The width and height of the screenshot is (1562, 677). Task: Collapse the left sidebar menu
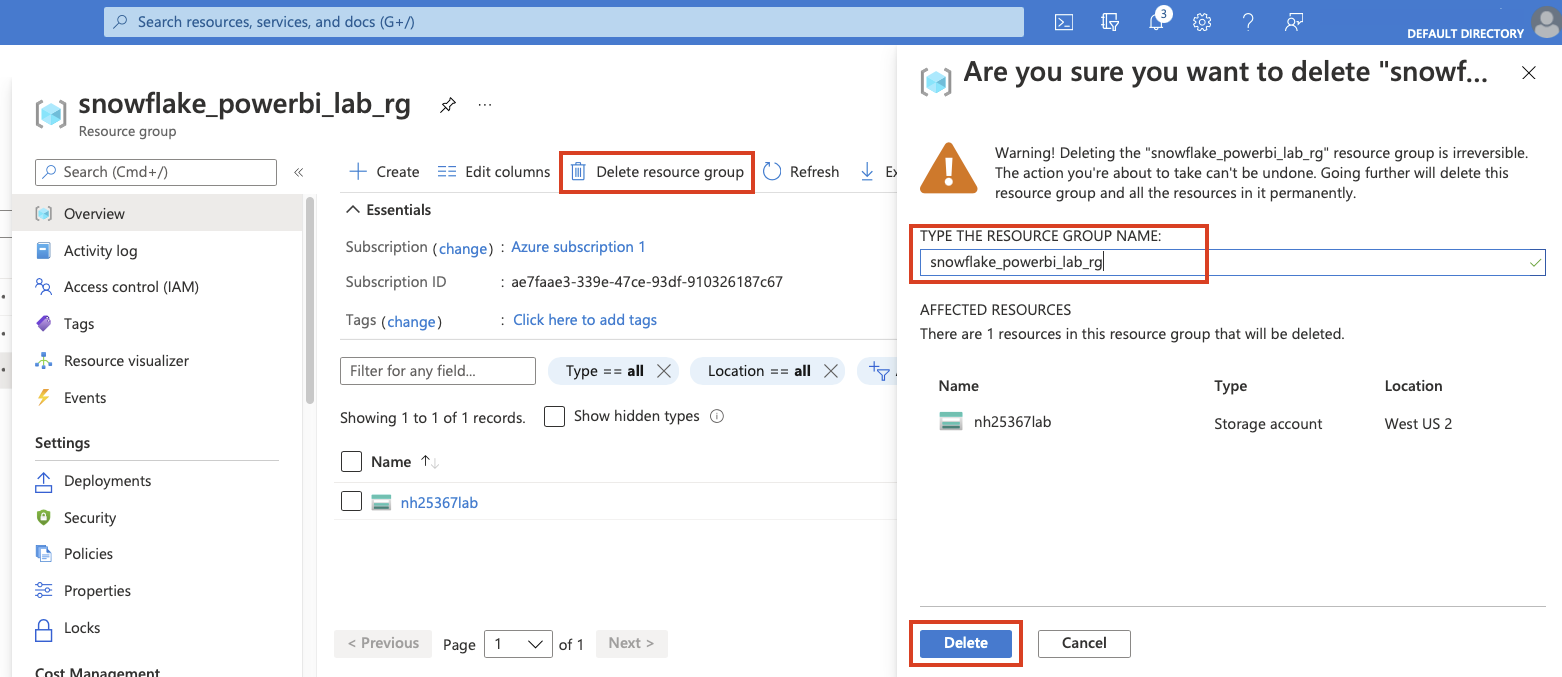(x=298, y=172)
